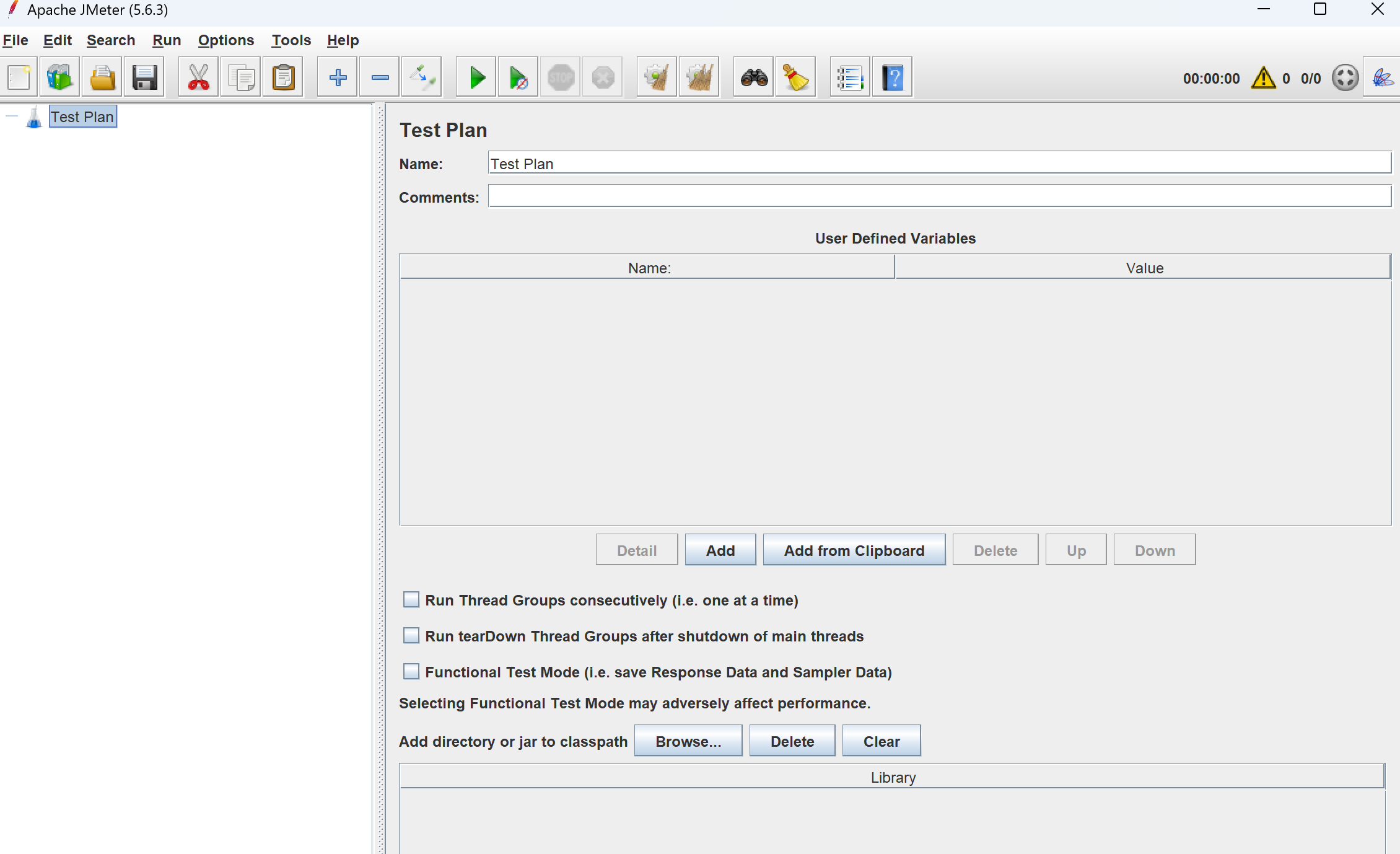Image resolution: width=1400 pixels, height=854 pixels.
Task: Click the Shutdown X icon
Action: point(603,77)
